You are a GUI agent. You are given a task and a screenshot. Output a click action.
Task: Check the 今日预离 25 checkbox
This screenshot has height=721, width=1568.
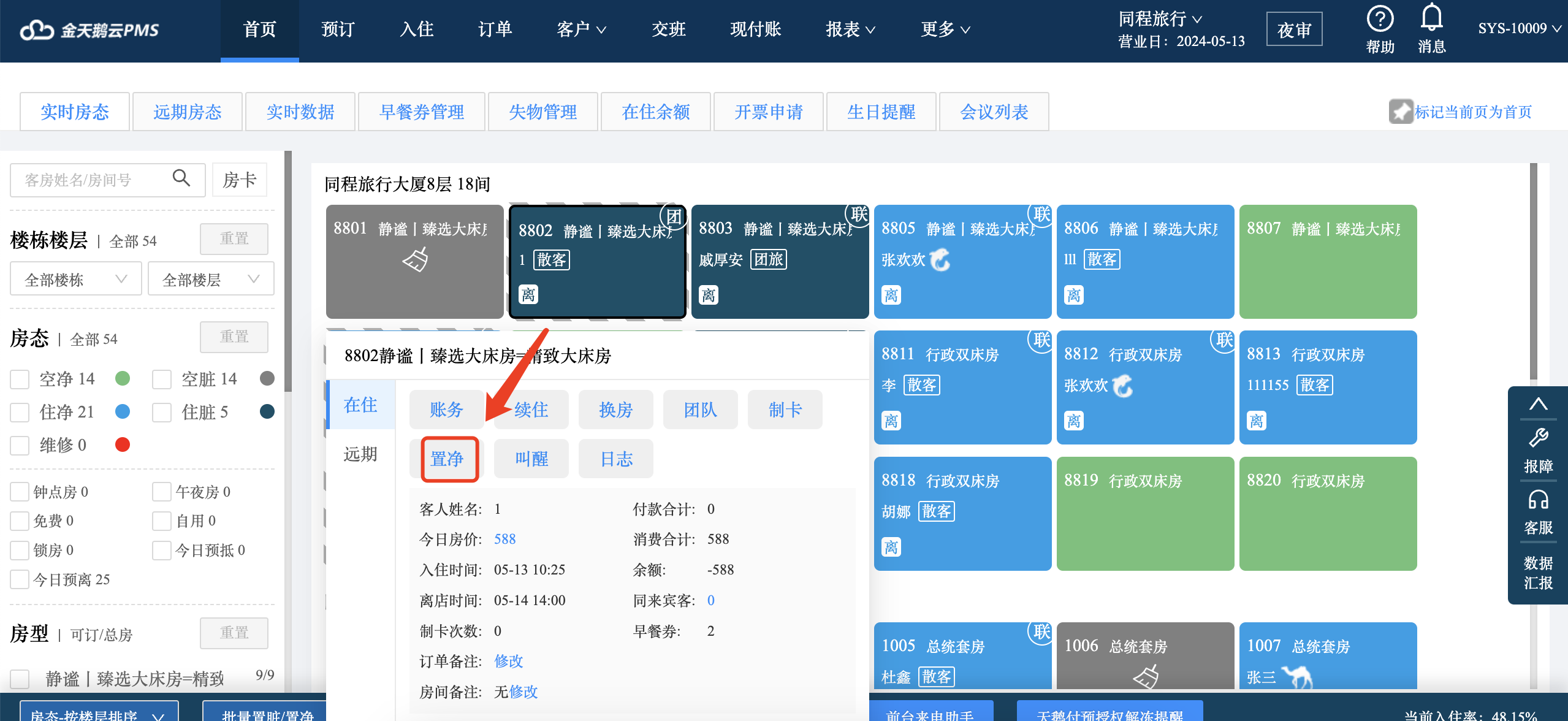[20, 579]
